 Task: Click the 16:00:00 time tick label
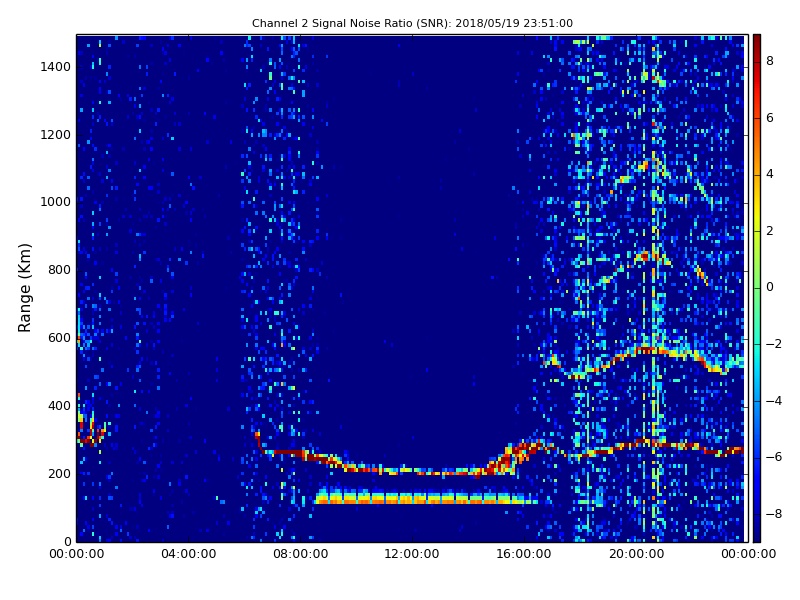click(524, 554)
